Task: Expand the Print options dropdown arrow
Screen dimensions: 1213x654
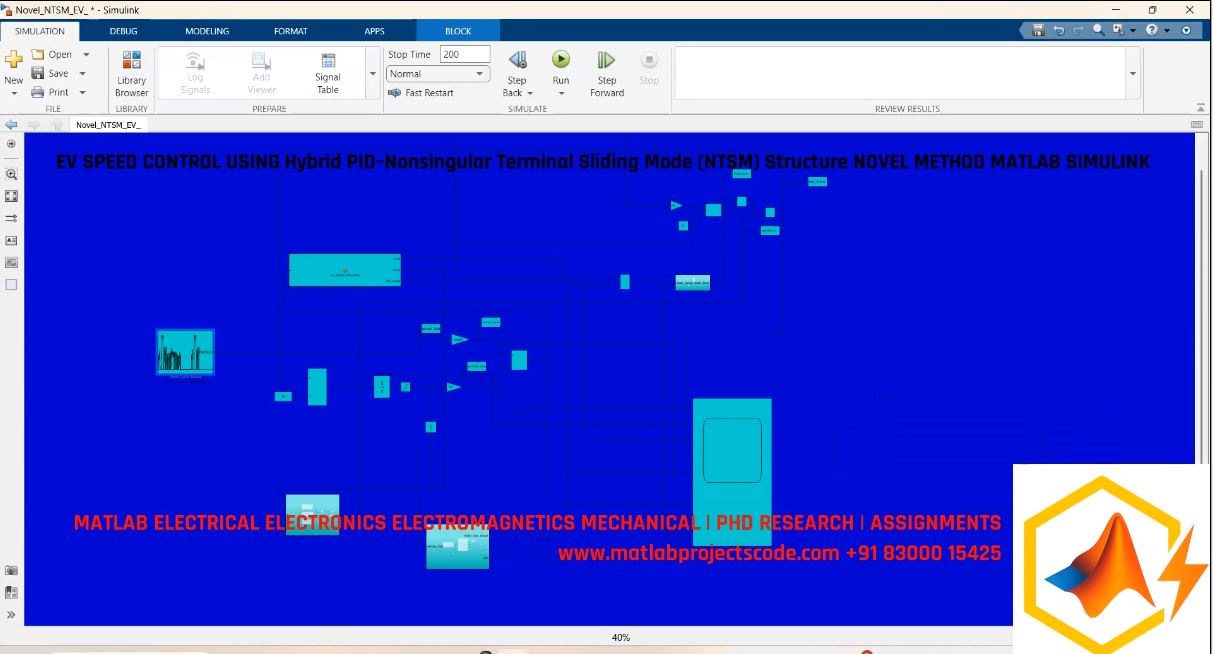Action: [82, 92]
